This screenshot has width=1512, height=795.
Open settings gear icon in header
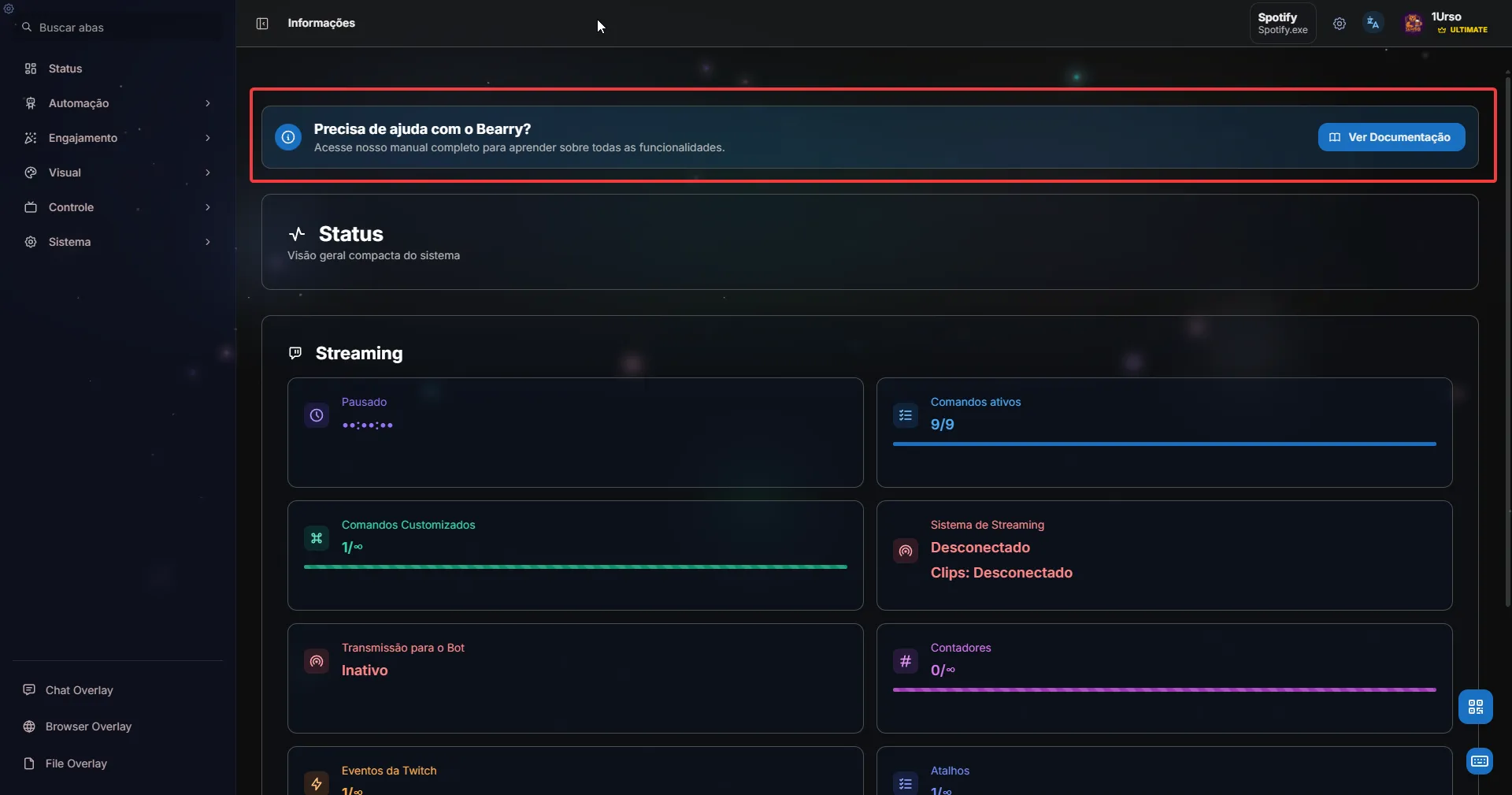click(1339, 24)
